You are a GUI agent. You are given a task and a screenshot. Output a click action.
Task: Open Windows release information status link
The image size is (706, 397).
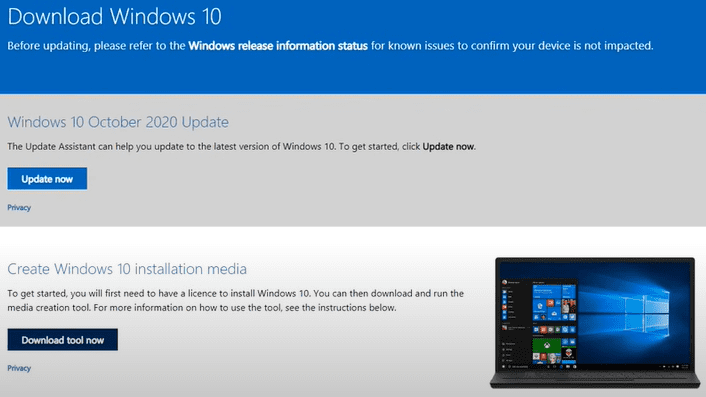[x=278, y=45]
